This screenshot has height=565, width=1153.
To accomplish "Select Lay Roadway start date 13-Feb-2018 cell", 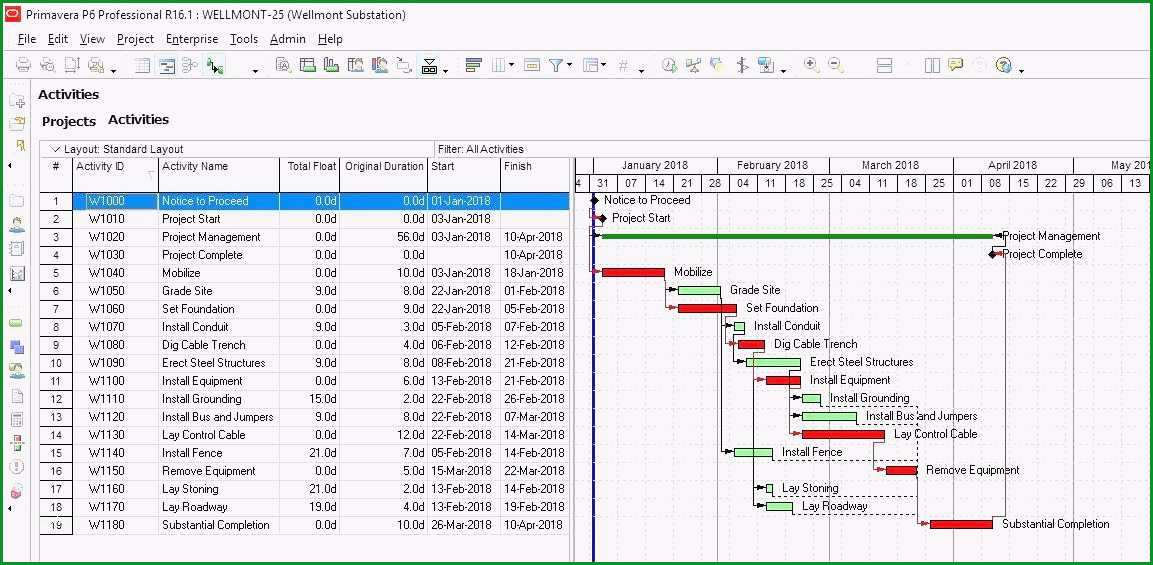I will click(x=464, y=507).
